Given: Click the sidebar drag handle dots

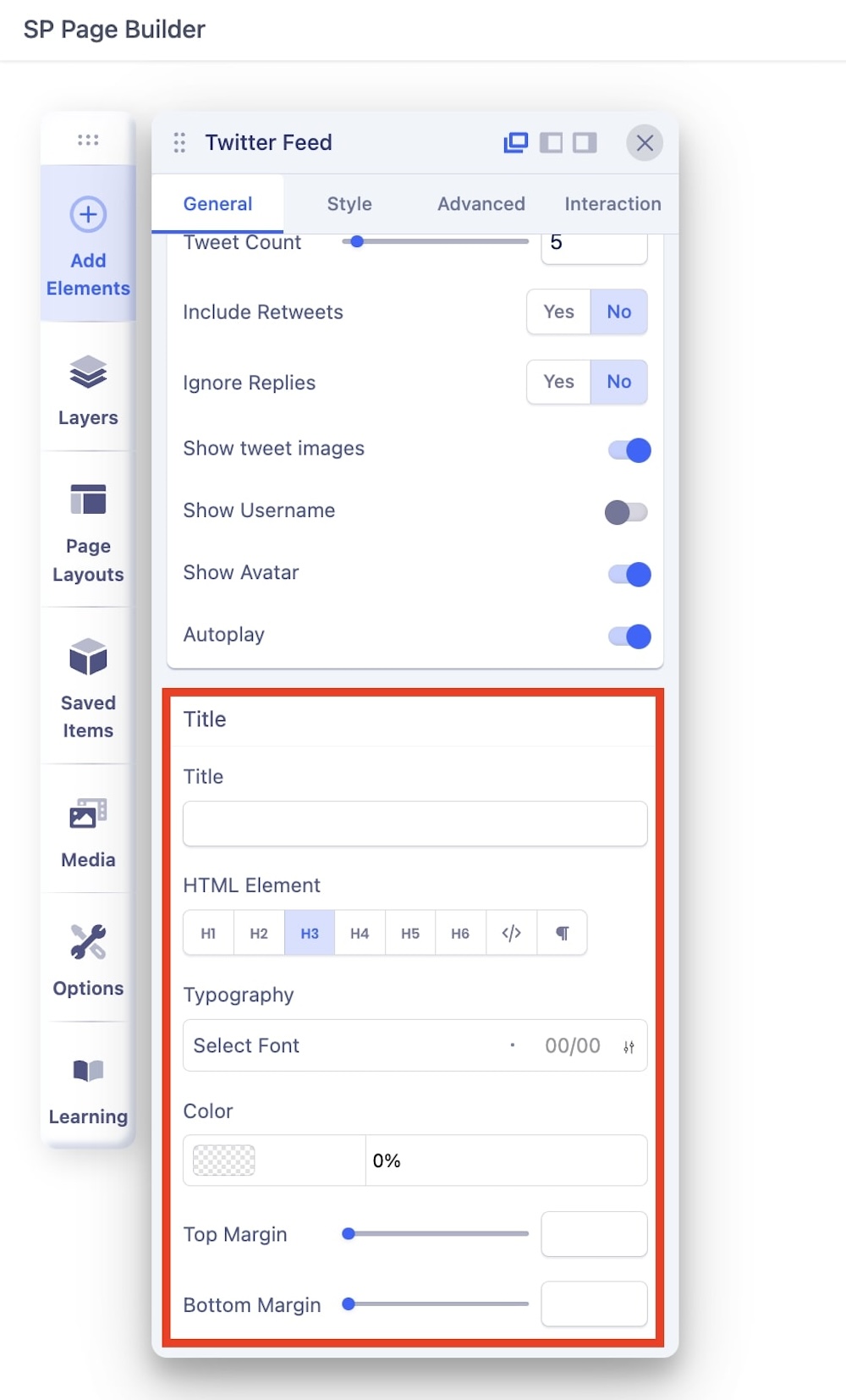Looking at the screenshot, I should pyautogui.click(x=88, y=140).
